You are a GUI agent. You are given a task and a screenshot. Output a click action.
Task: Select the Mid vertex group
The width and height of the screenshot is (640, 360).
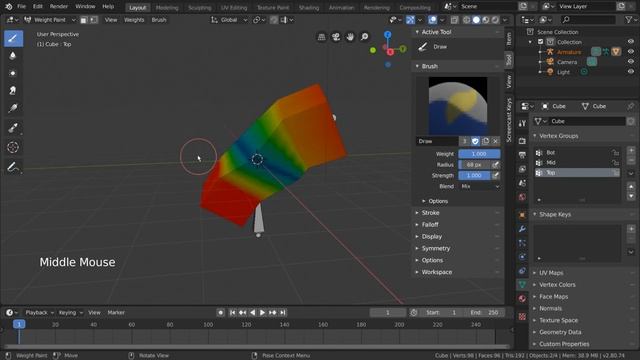577,162
